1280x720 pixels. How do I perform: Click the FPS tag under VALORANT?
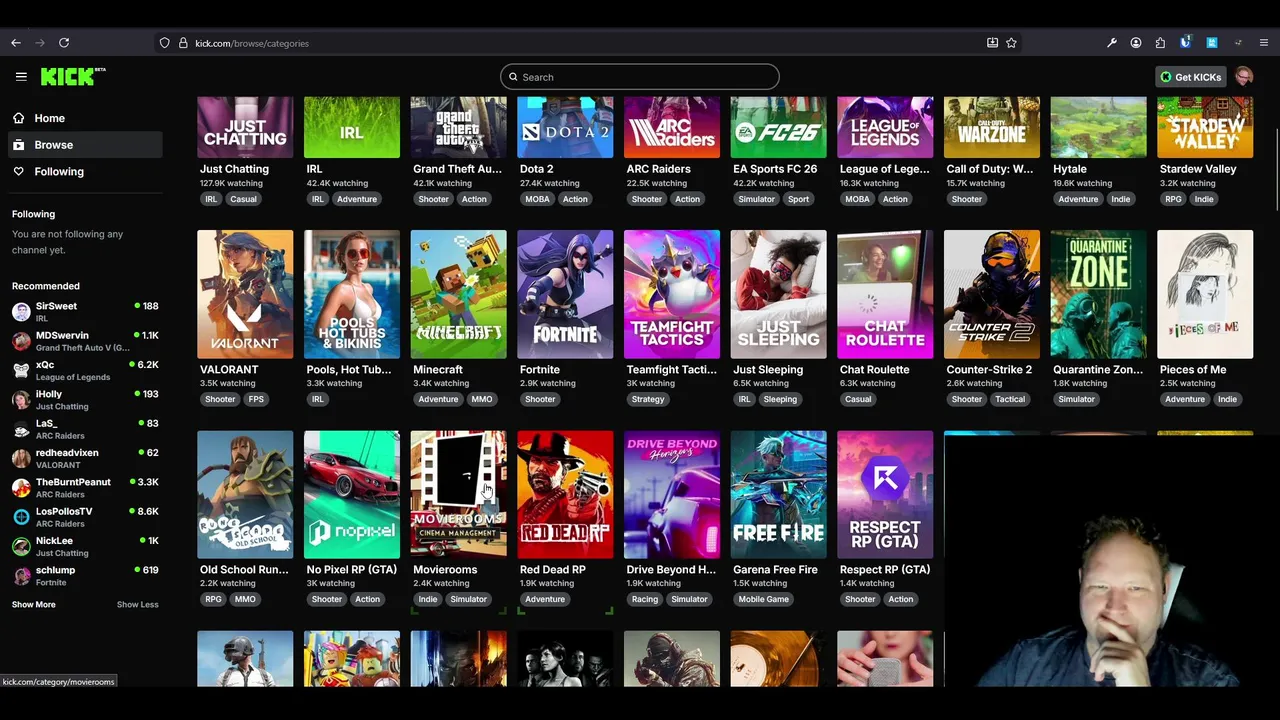pos(256,399)
